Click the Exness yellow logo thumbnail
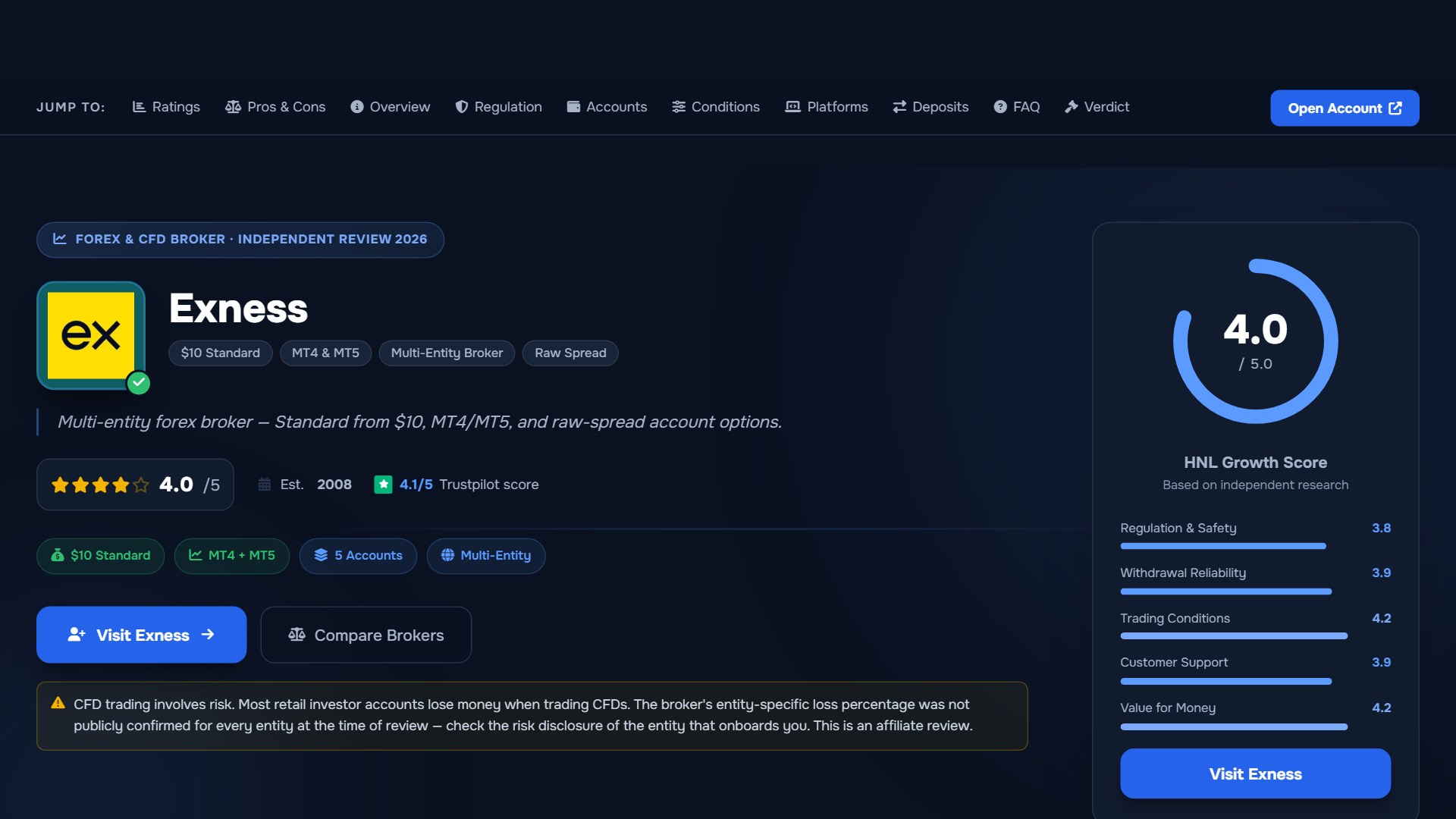The image size is (1456, 819). coord(91,335)
